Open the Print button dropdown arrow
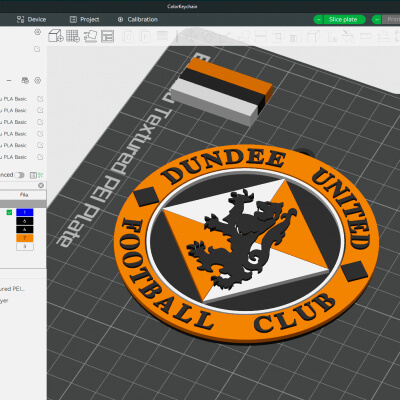Image resolution: width=400 pixels, height=400 pixels. 376,20
